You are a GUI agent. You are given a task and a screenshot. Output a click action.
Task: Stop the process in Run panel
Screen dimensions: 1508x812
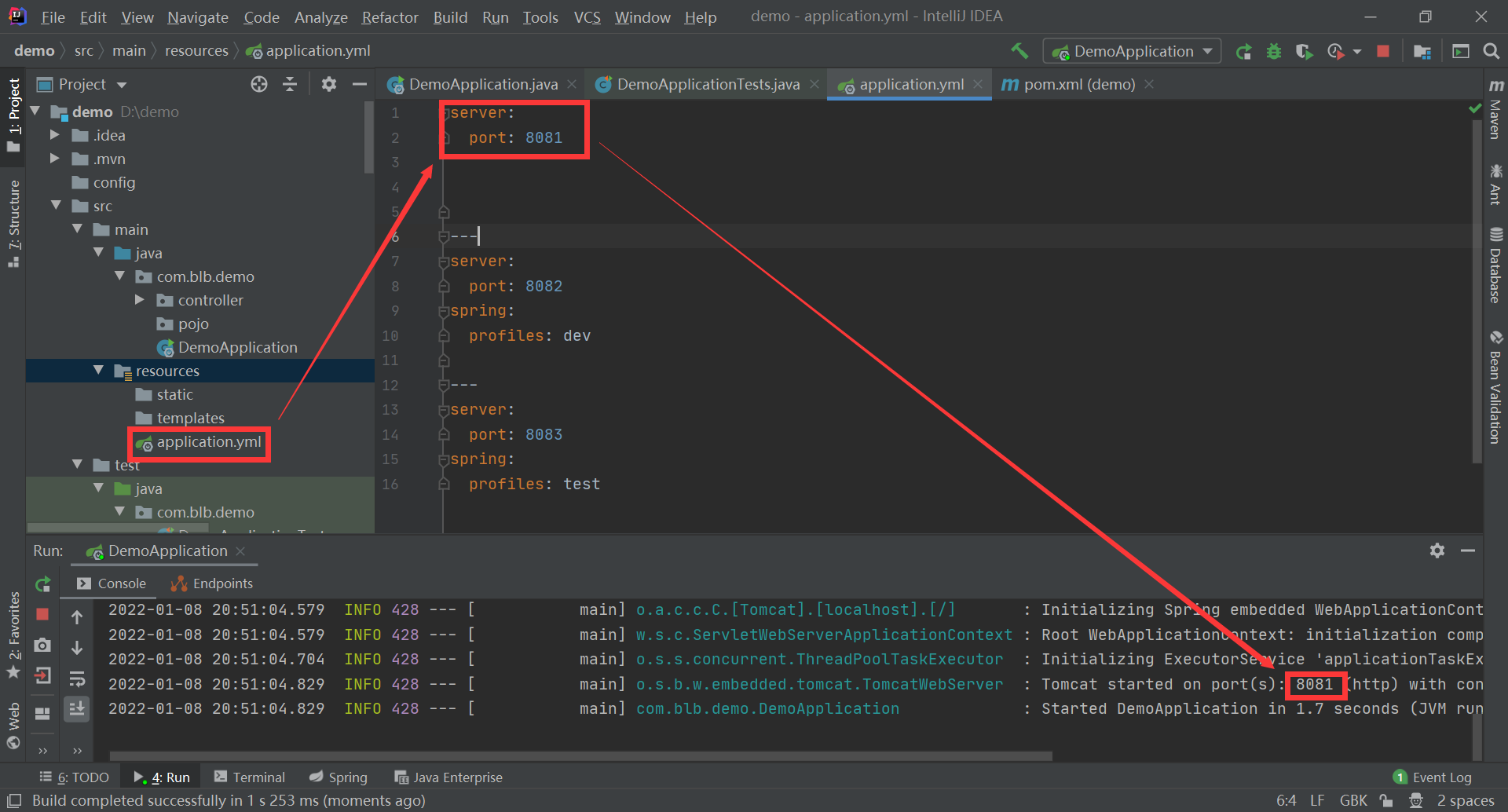coord(42,614)
